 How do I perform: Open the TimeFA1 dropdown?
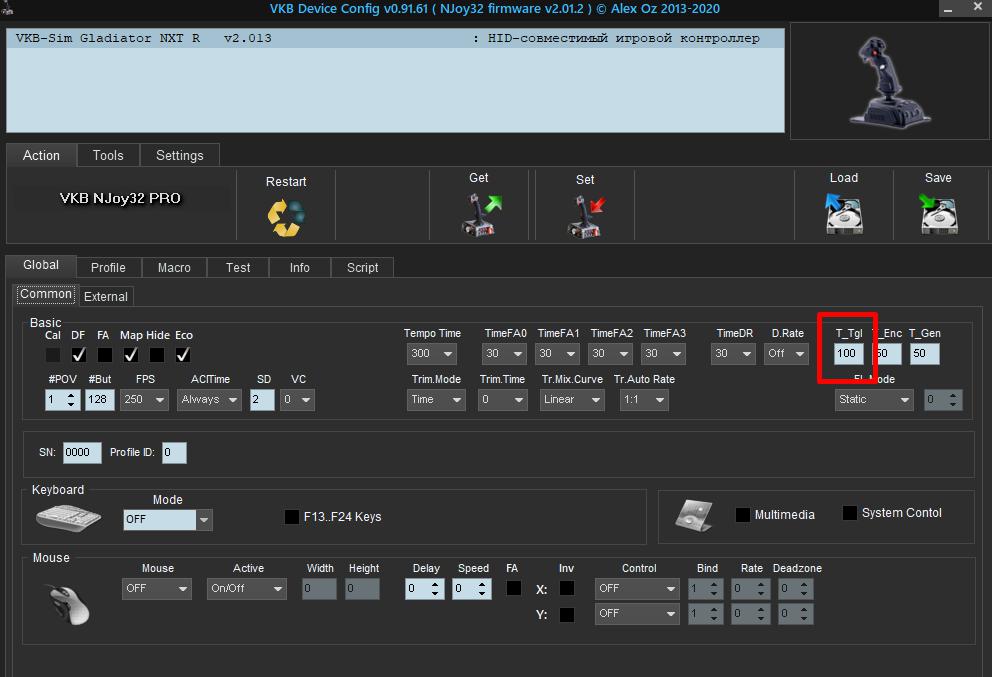pyautogui.click(x=557, y=354)
